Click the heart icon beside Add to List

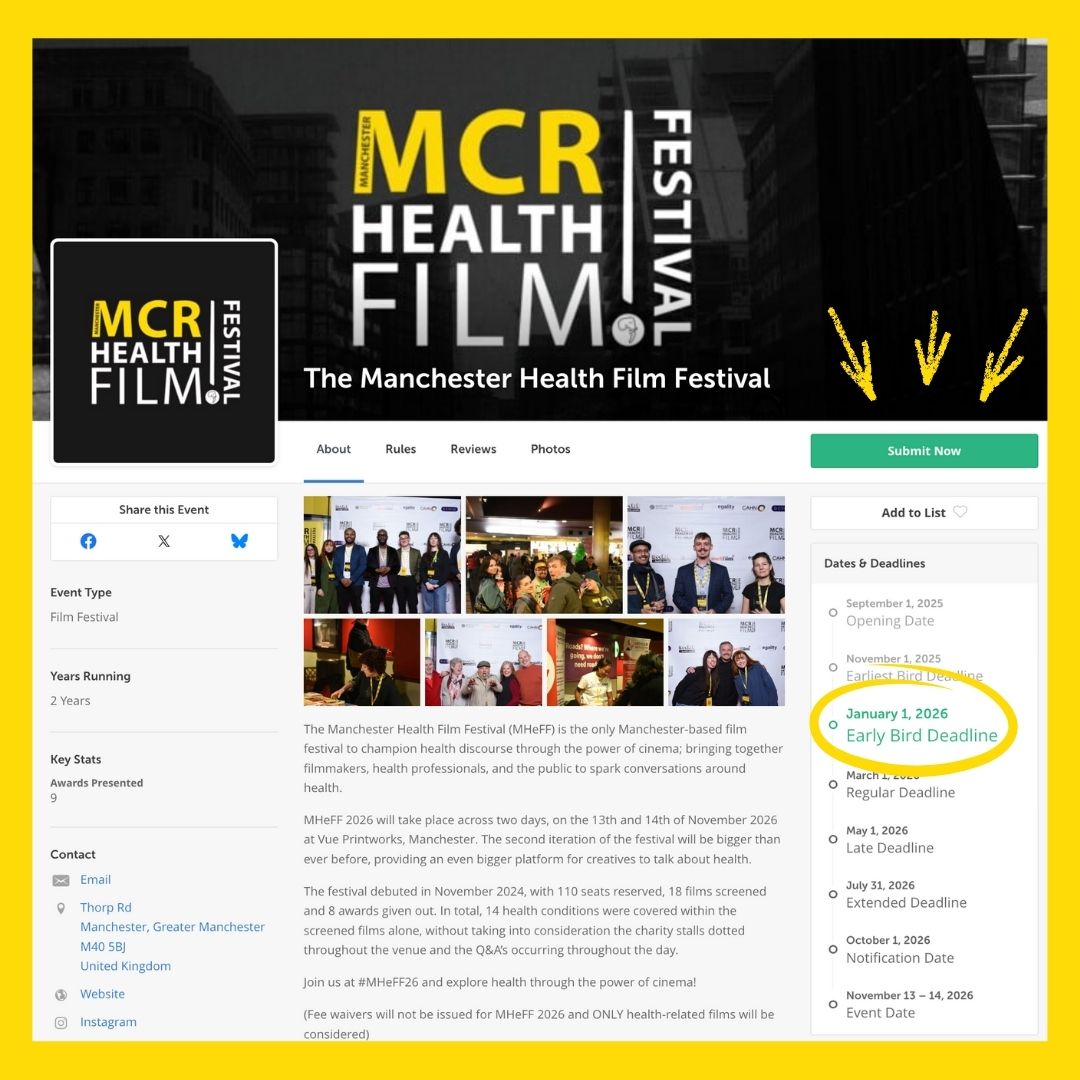pyautogui.click(x=960, y=512)
